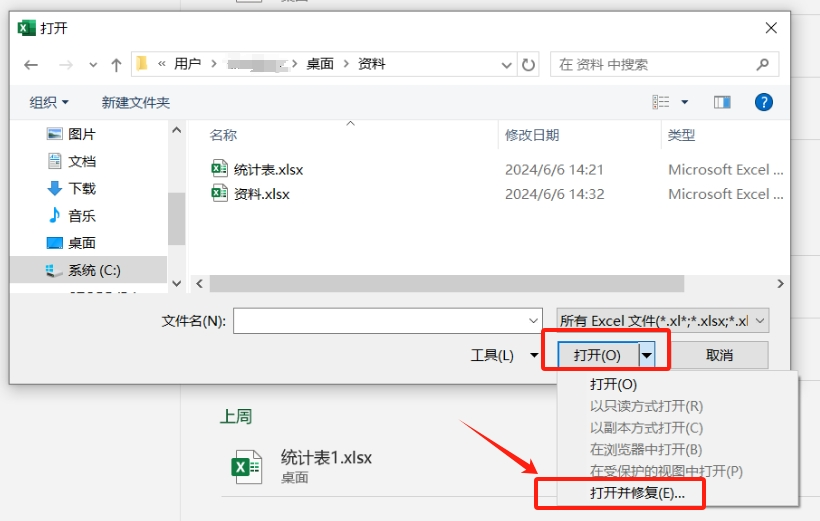Select 系统 (C:) drive in navigation pane
This screenshot has height=521, width=820.
pyautogui.click(x=89, y=270)
